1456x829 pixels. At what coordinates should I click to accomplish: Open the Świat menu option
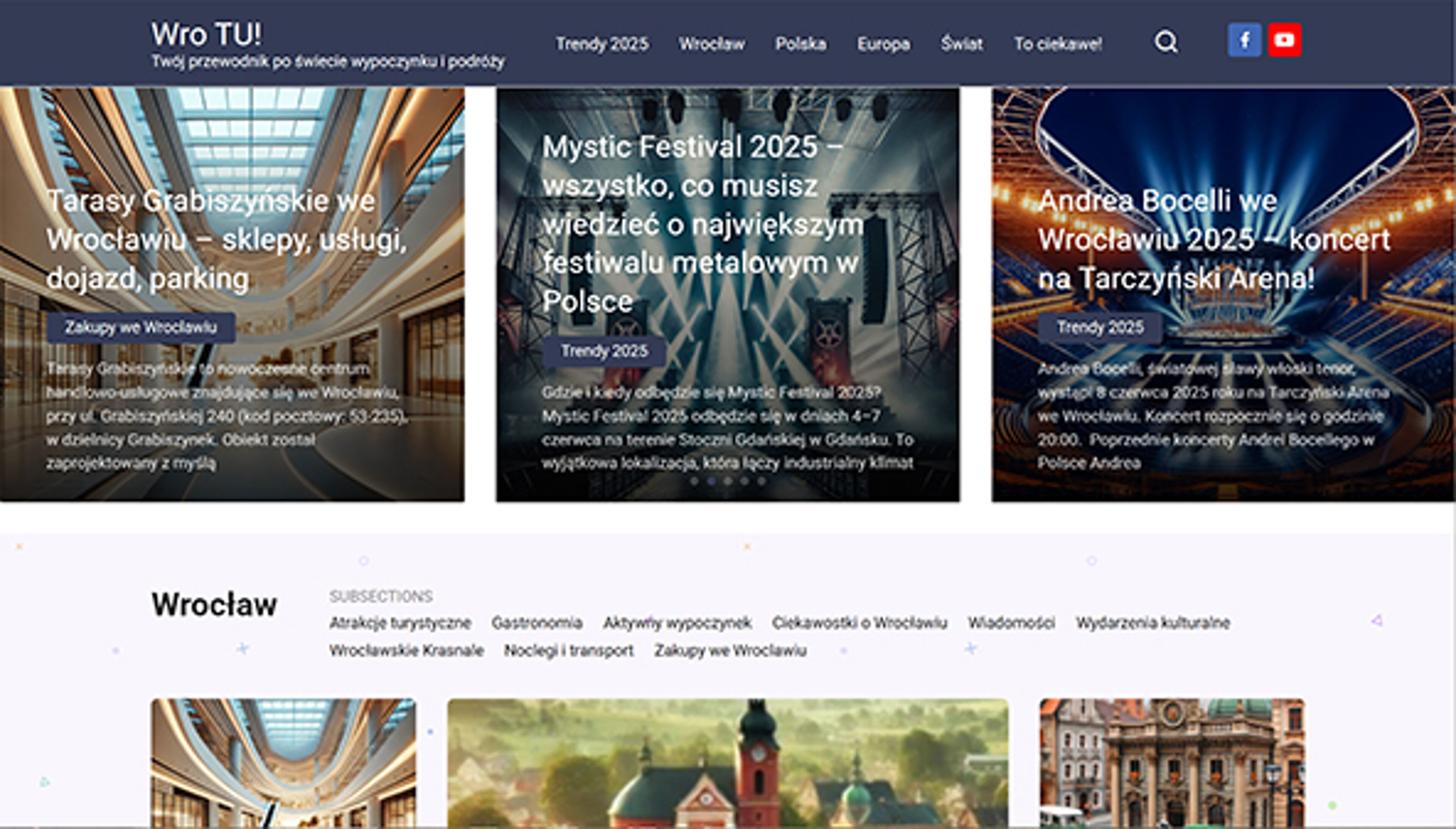click(962, 44)
